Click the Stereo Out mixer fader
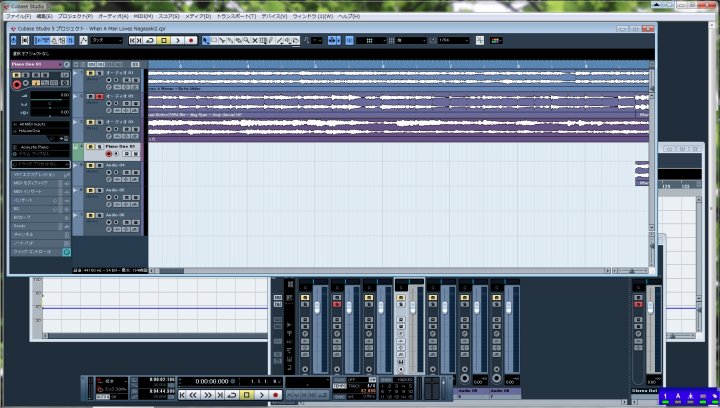Image resolution: width=720 pixels, height=408 pixels. pyautogui.click(x=650, y=307)
